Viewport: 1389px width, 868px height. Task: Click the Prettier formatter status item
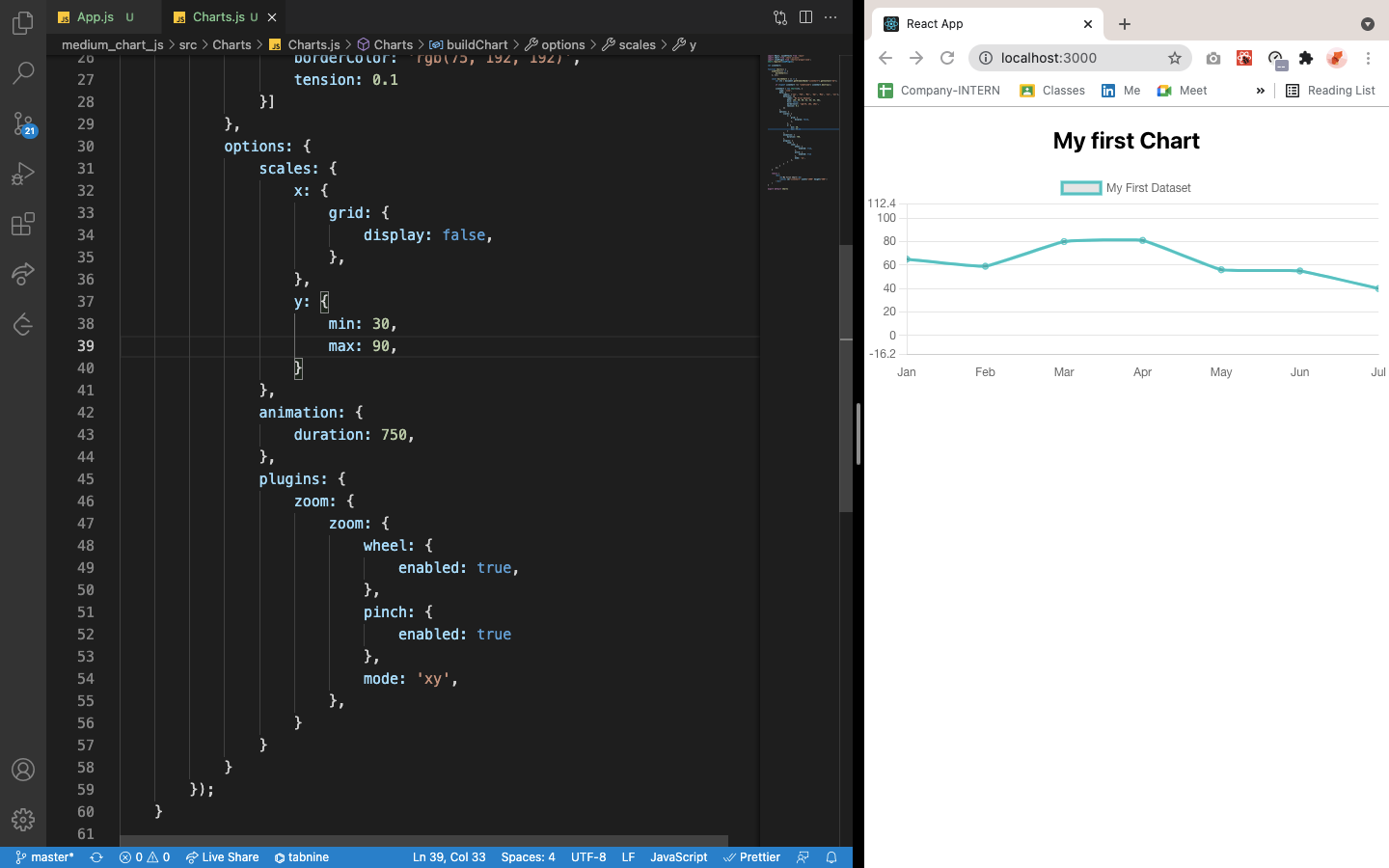[x=752, y=857]
